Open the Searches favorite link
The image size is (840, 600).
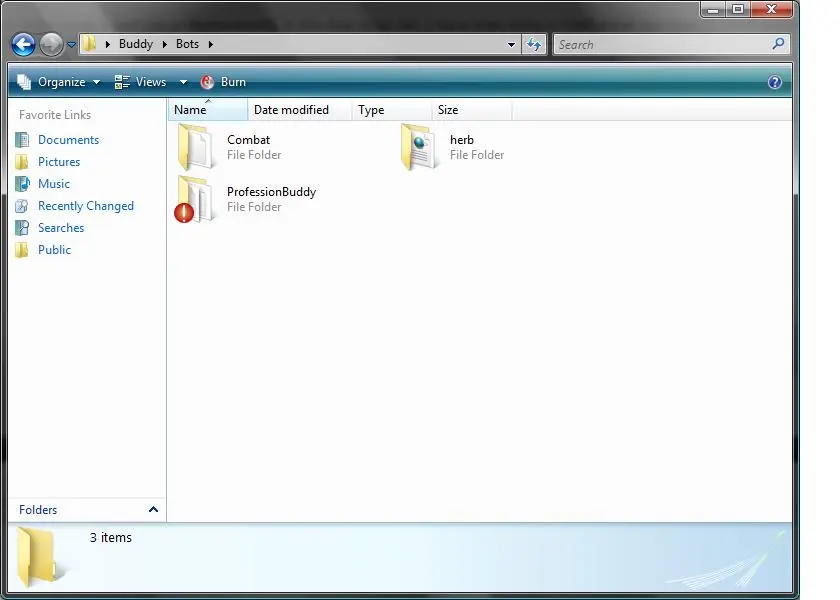click(x=61, y=228)
